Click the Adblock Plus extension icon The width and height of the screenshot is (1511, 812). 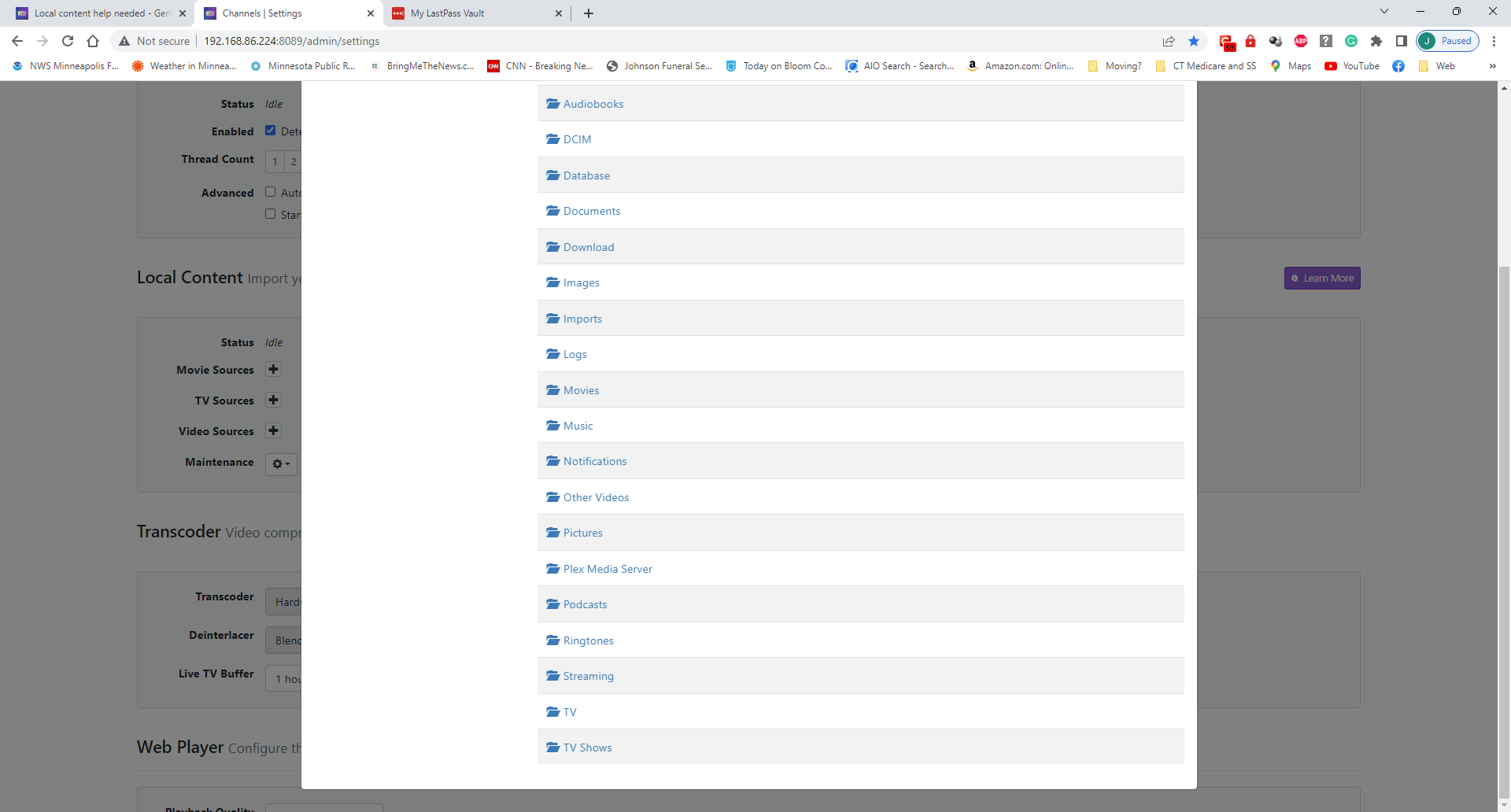(x=1301, y=41)
